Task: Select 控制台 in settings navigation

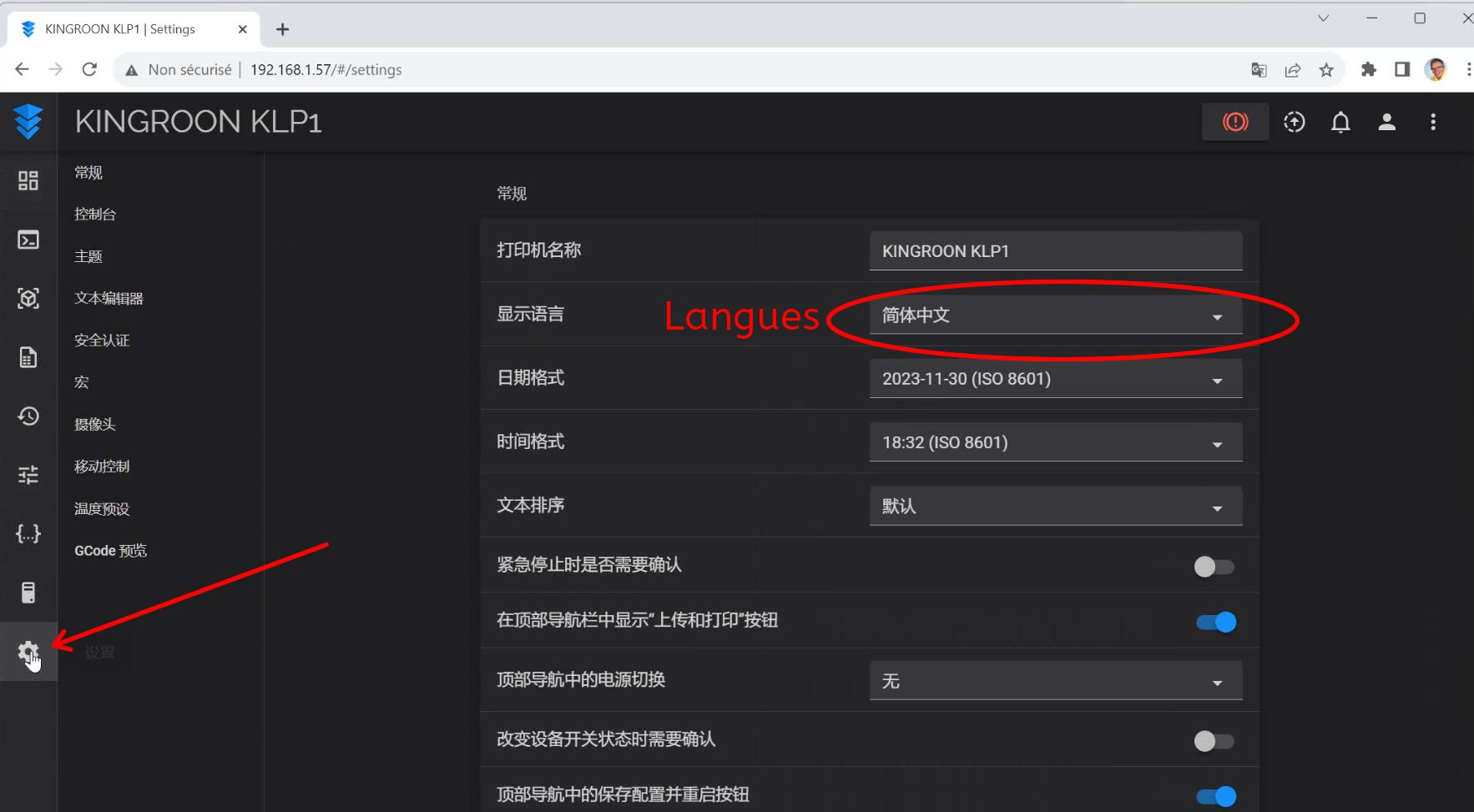Action: [x=95, y=214]
